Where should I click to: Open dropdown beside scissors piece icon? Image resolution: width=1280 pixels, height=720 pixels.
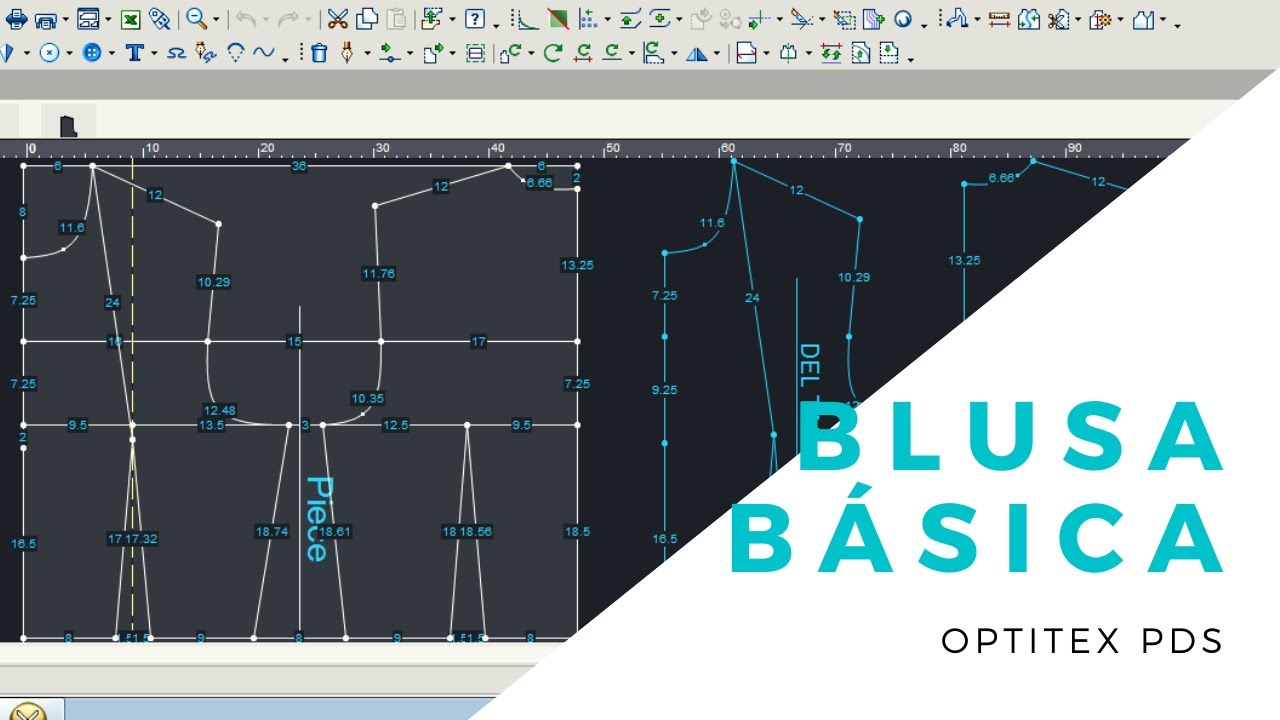coord(1078,20)
